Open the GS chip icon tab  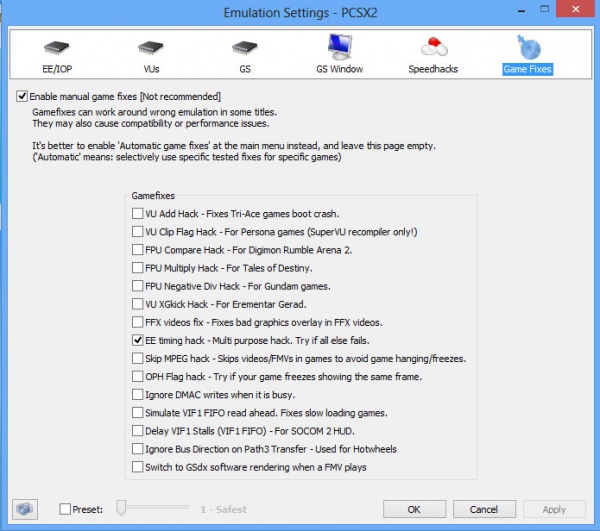click(x=245, y=47)
